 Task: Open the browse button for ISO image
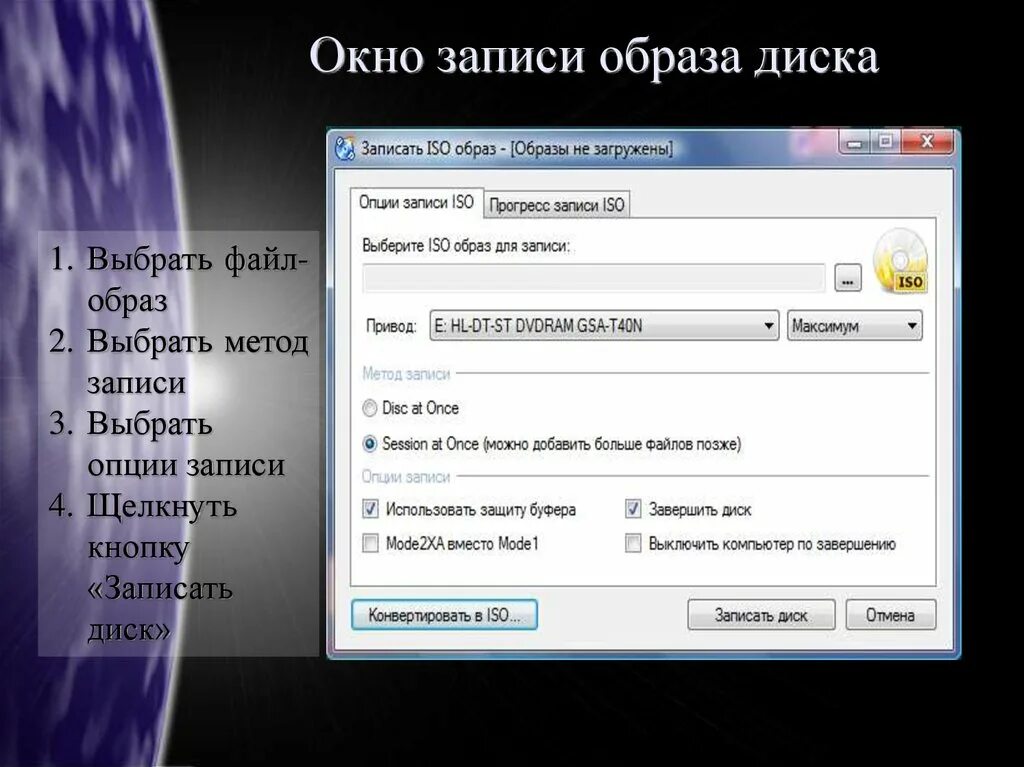point(848,280)
